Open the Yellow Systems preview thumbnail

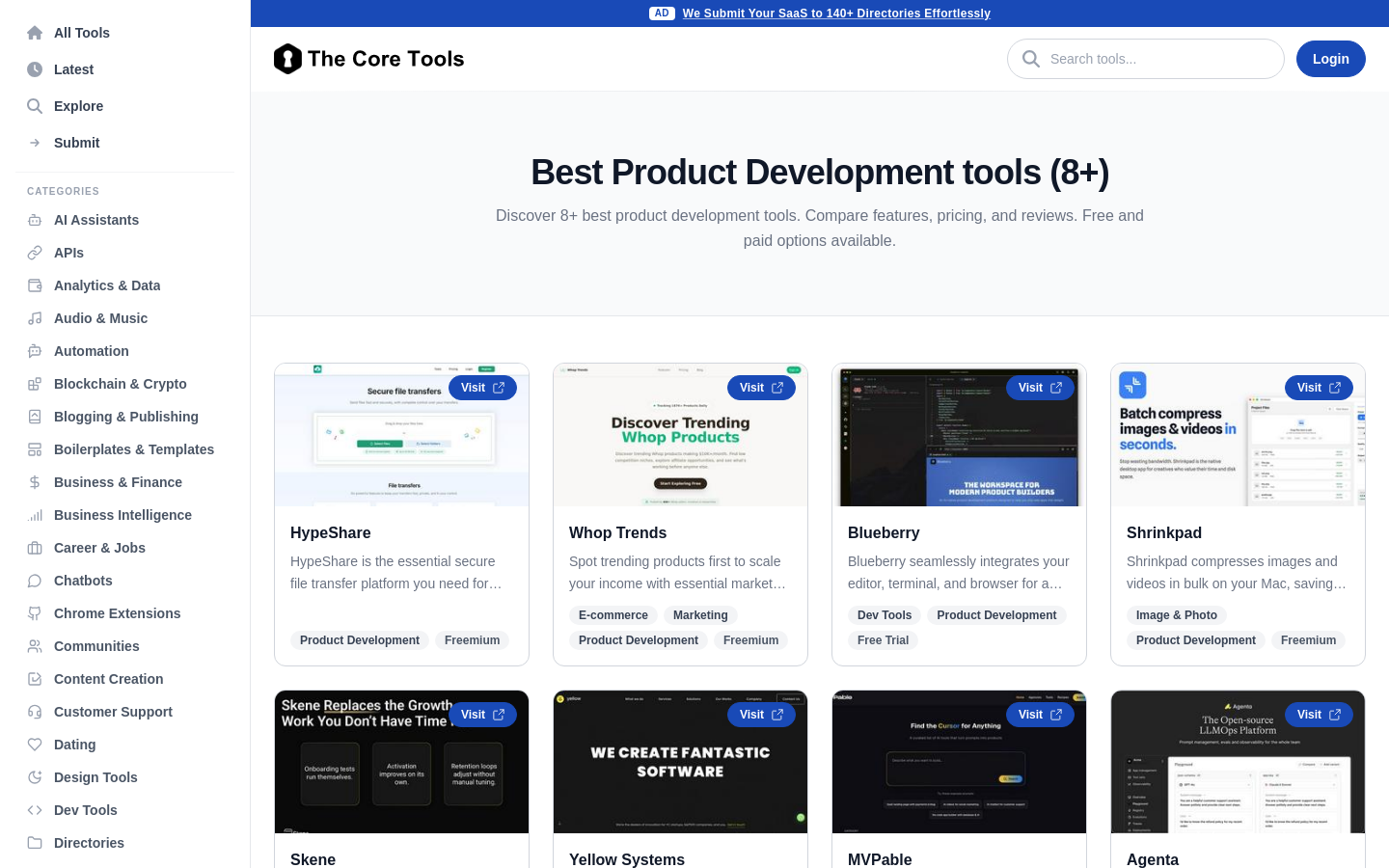(680, 762)
